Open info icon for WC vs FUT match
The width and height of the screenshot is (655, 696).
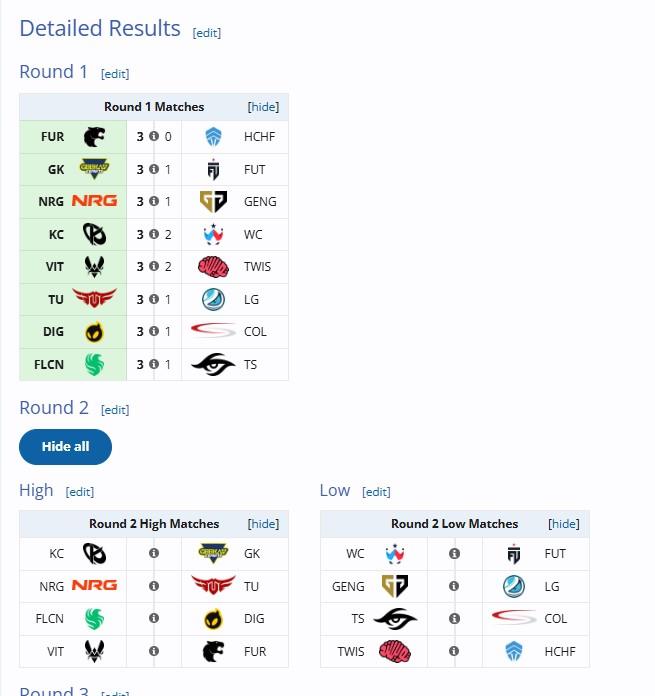(454, 553)
